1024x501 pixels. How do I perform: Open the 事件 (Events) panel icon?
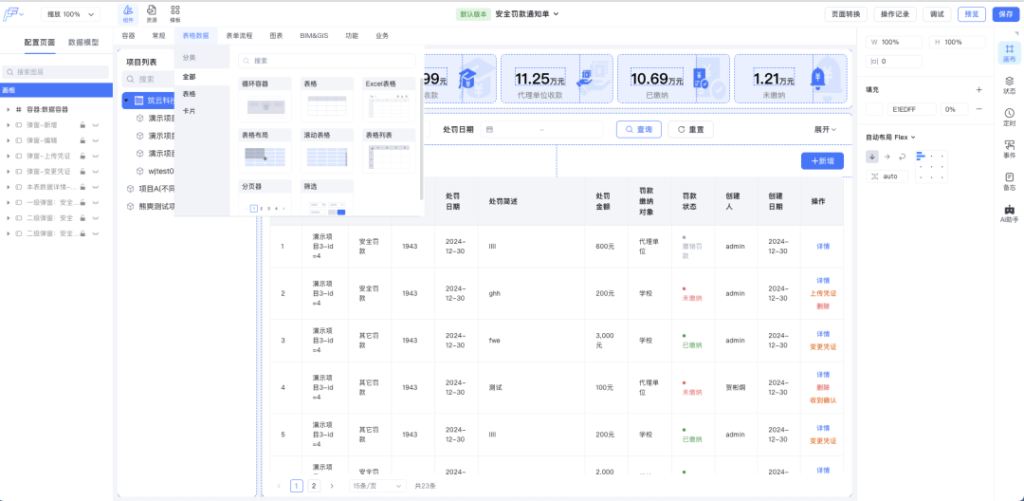[x=1009, y=150]
